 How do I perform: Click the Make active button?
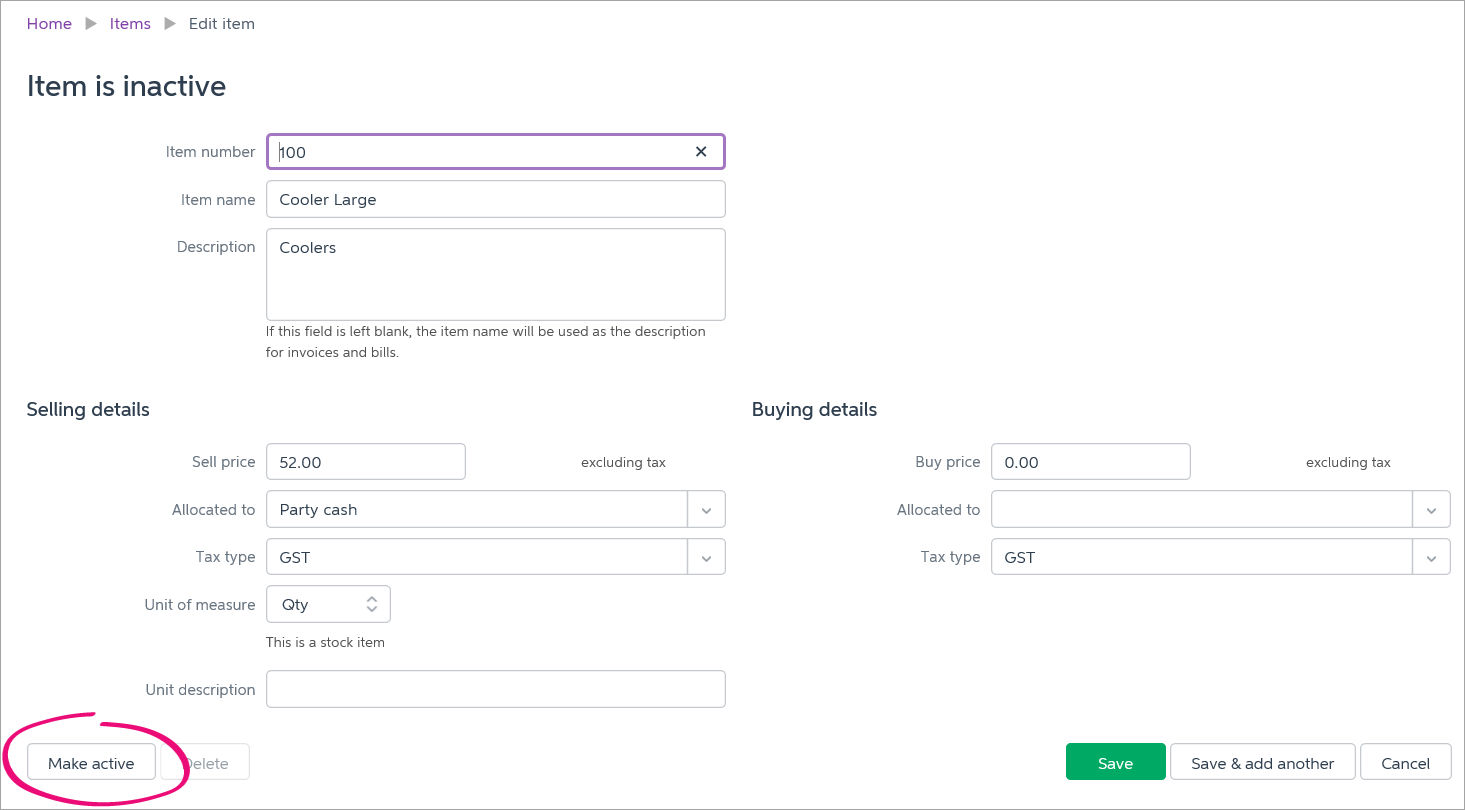91,763
